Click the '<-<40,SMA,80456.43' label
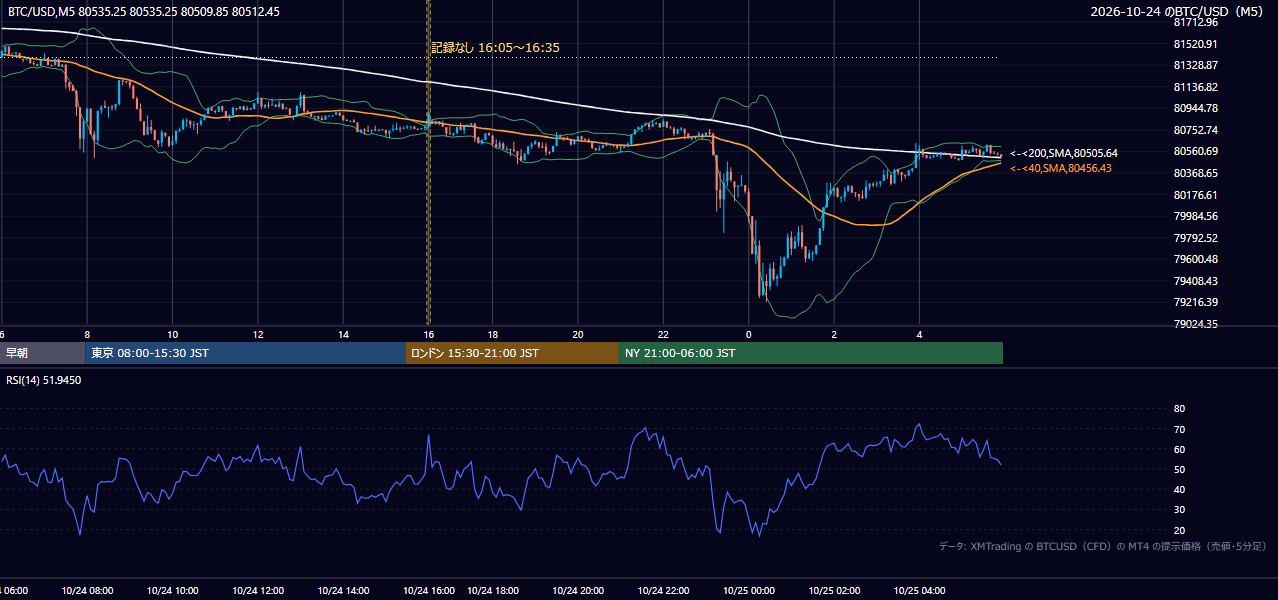Image resolution: width=1278 pixels, height=600 pixels. (1061, 168)
